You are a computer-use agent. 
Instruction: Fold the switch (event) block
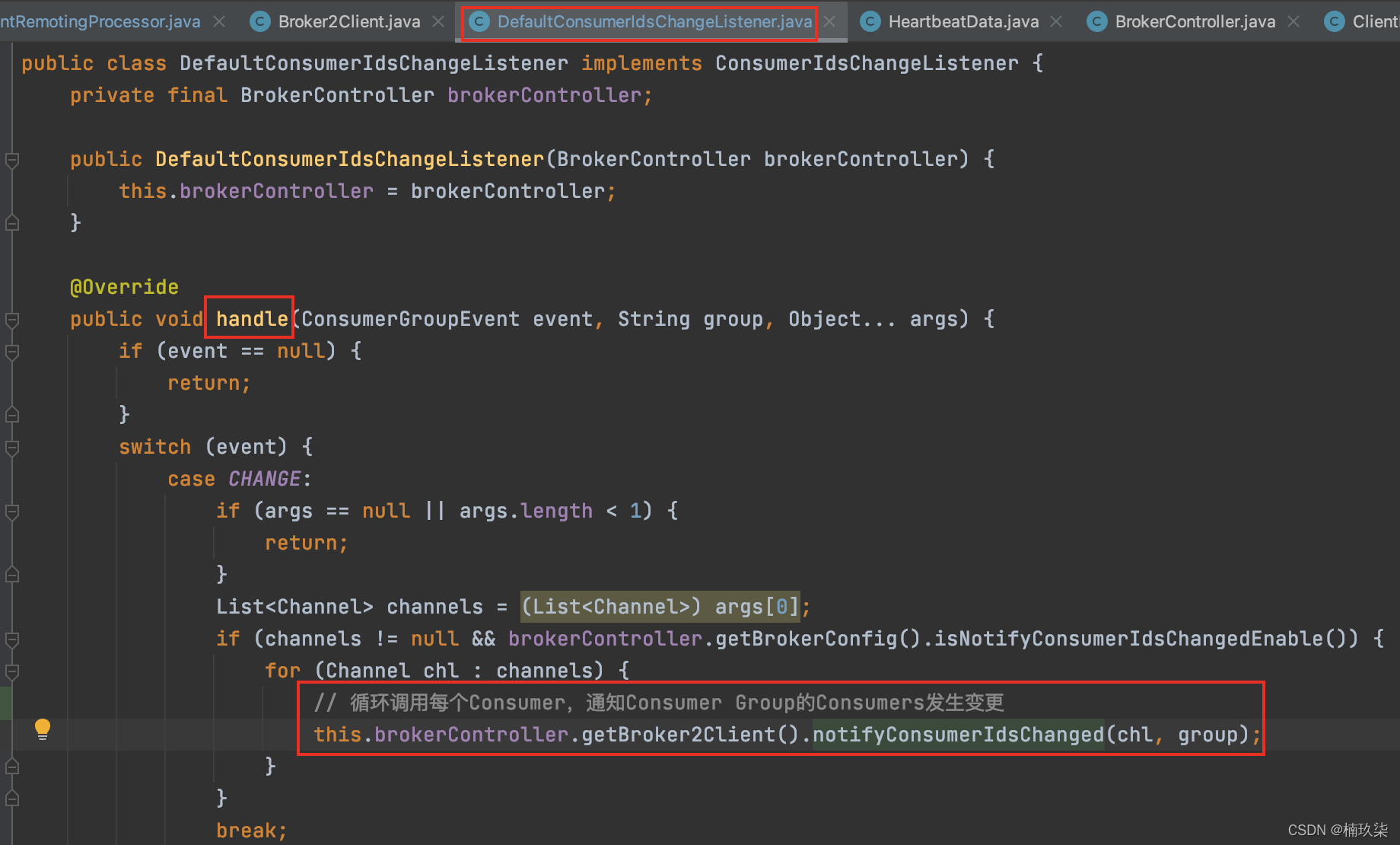tap(12, 448)
